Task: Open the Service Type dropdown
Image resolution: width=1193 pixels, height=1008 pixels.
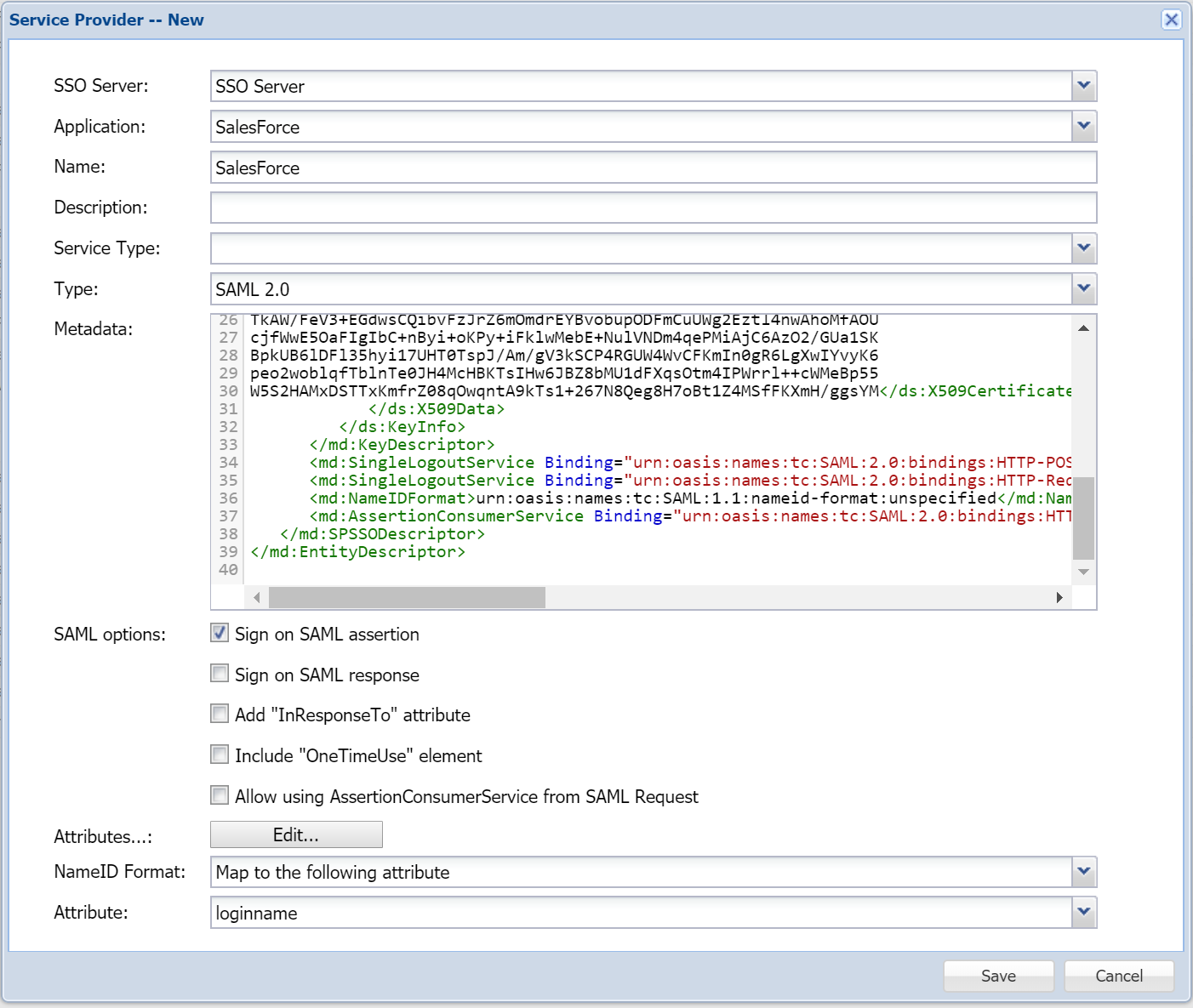Action: (x=1083, y=248)
